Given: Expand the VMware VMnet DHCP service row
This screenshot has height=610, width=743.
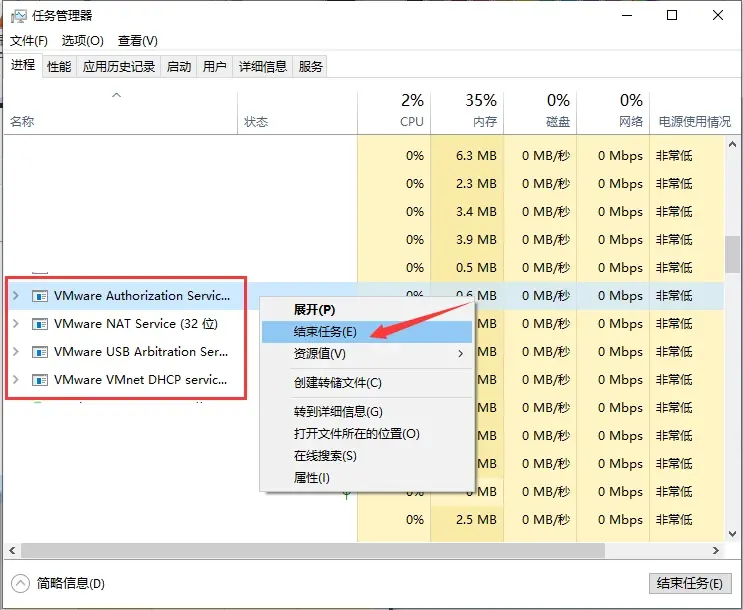Looking at the screenshot, I should click(16, 380).
